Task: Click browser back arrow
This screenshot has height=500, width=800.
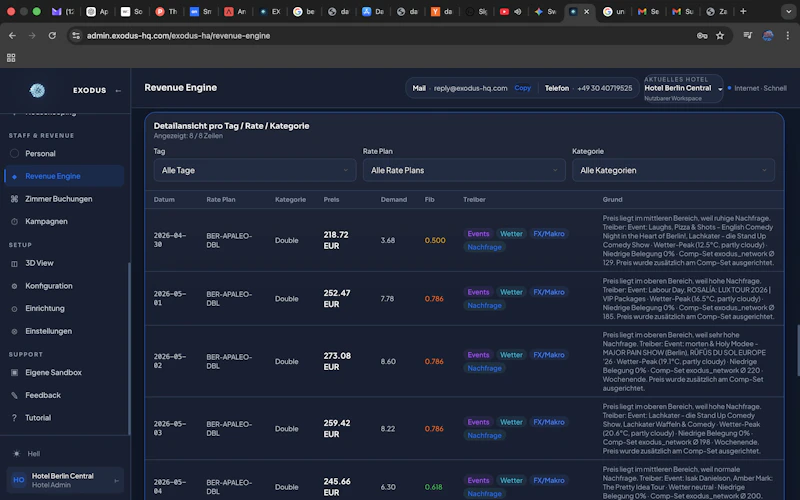Action: [x=12, y=36]
